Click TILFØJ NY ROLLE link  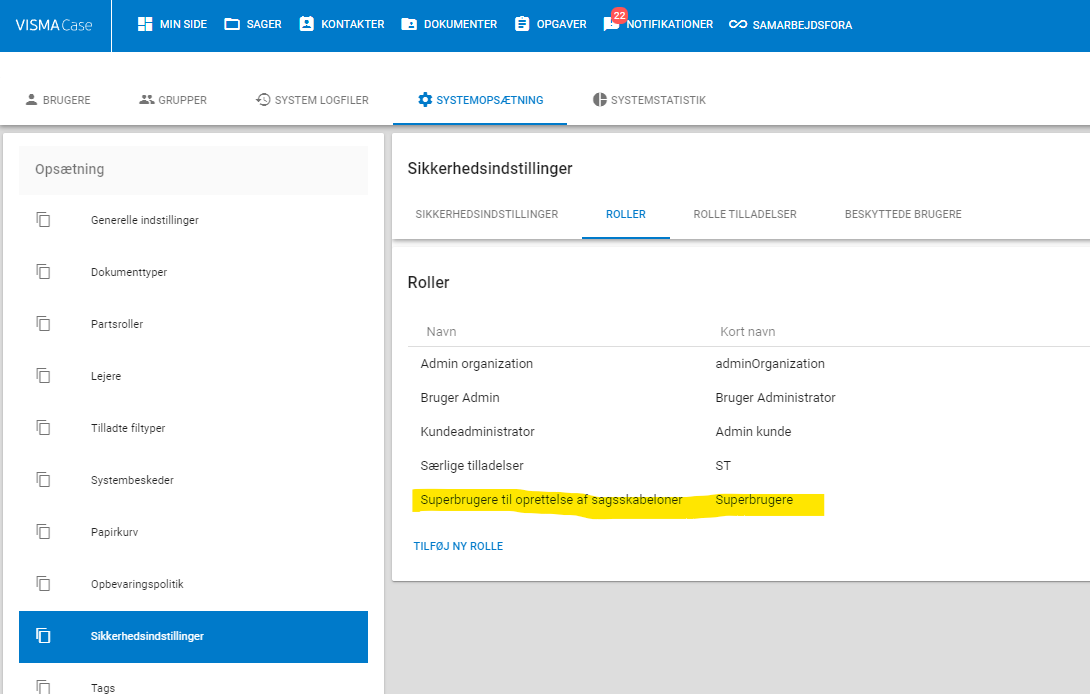[458, 547]
